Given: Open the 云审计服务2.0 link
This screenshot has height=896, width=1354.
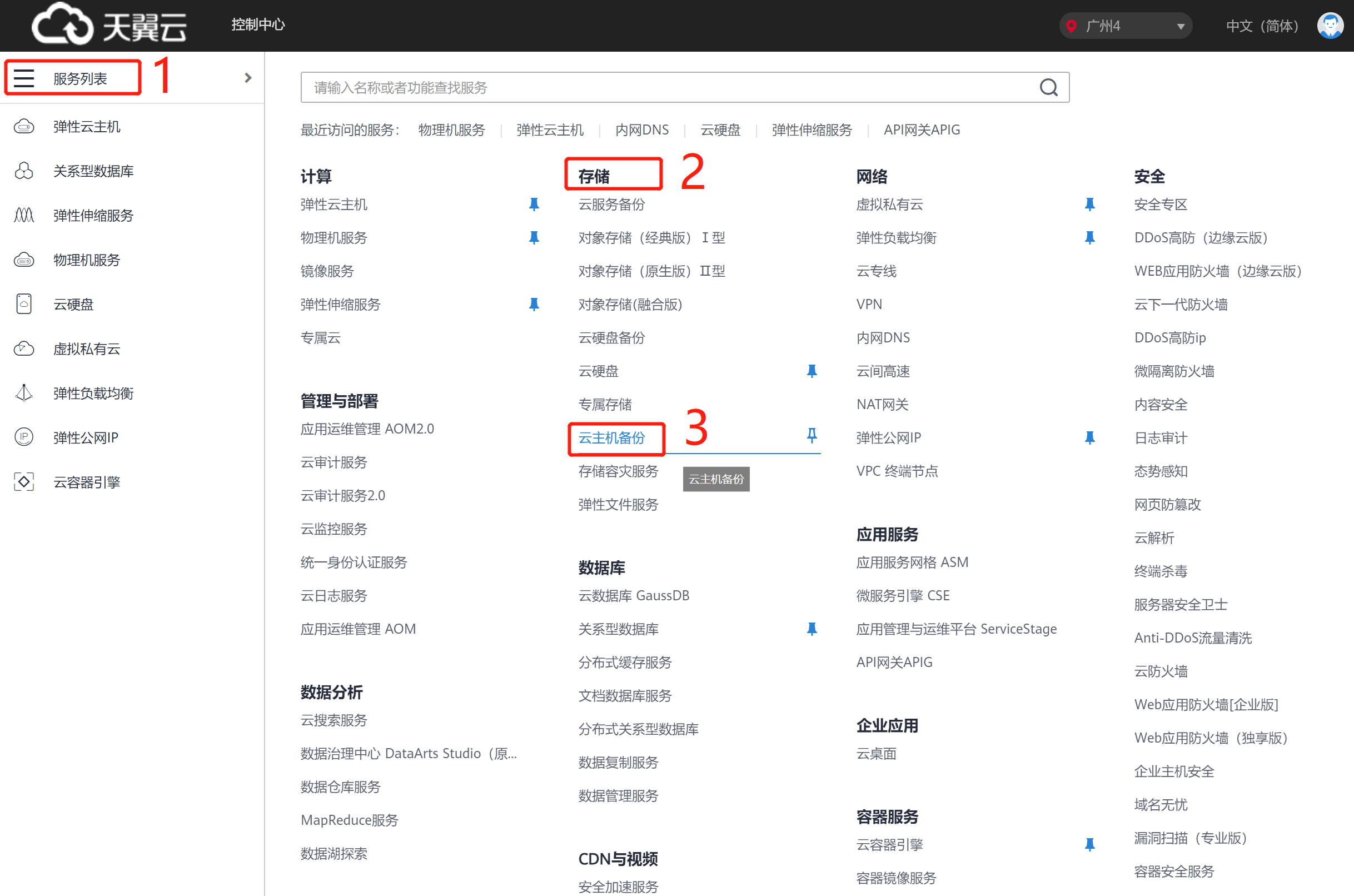Looking at the screenshot, I should (343, 495).
